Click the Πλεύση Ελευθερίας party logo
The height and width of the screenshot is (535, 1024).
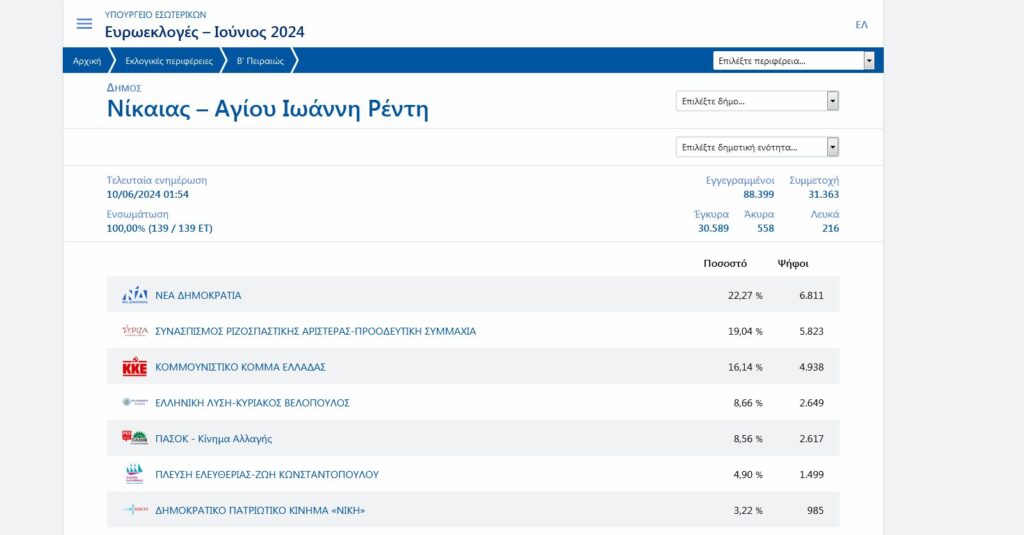click(x=135, y=474)
